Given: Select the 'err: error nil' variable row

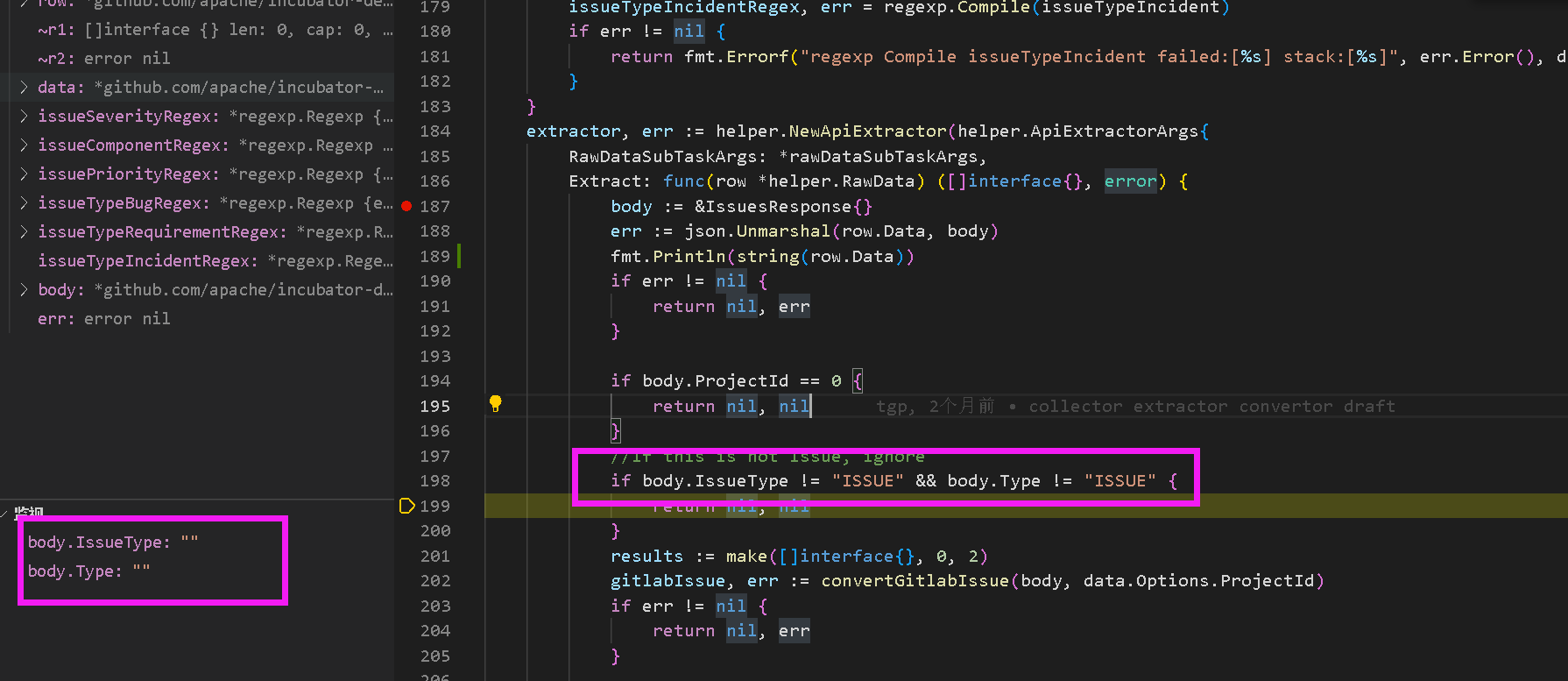Looking at the screenshot, I should pyautogui.click(x=197, y=318).
